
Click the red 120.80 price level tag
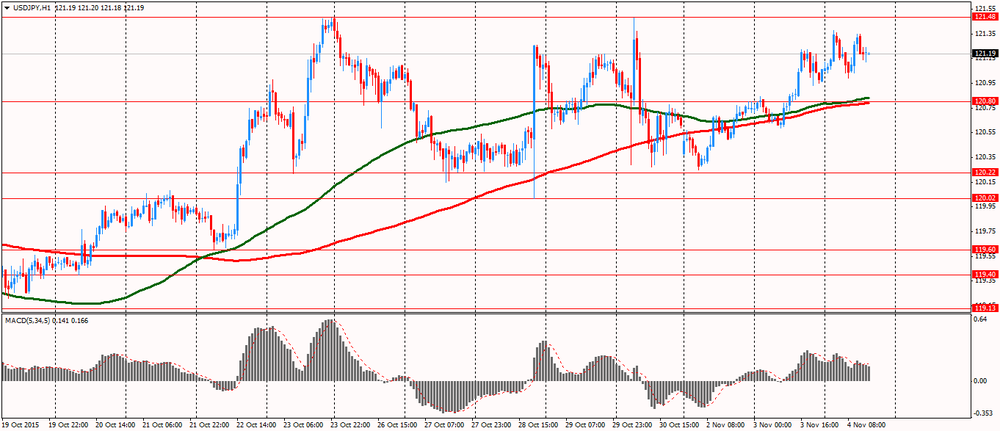pyautogui.click(x=985, y=101)
